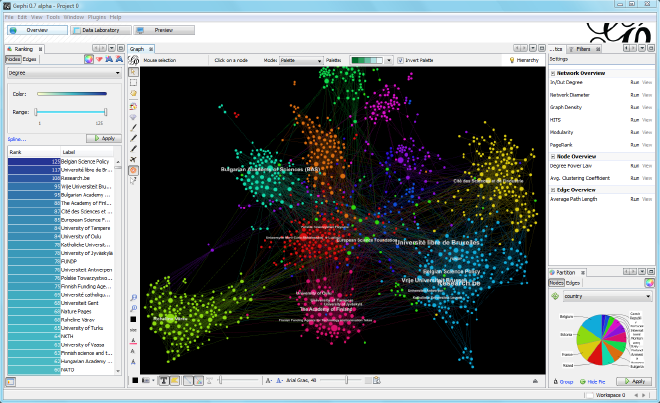Toggle the yellow show edge labels button
Viewport: 660px width, 403px height.
[174, 381]
